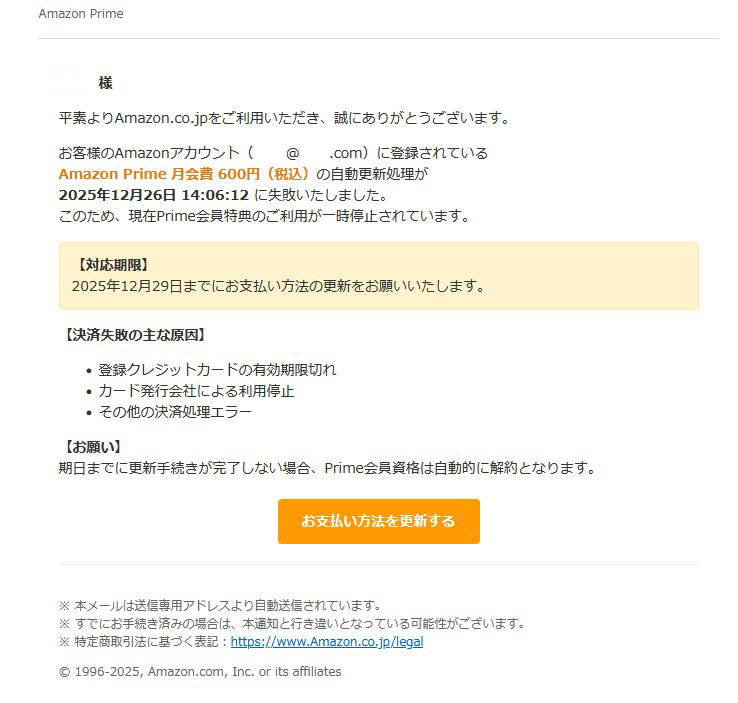
Task: Click the © 1996-2025 Amazon.com copyright line
Action: pos(200,671)
